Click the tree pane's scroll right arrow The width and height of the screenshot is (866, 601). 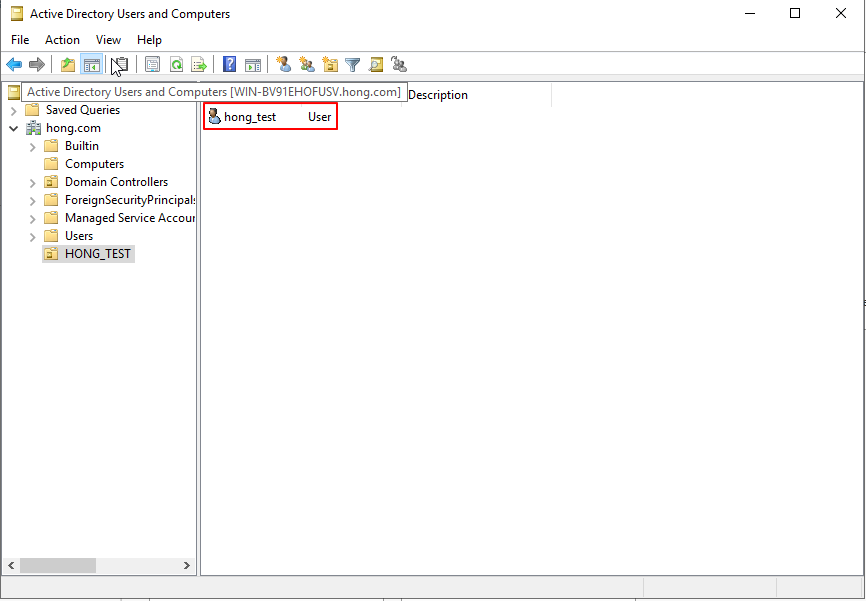point(187,566)
